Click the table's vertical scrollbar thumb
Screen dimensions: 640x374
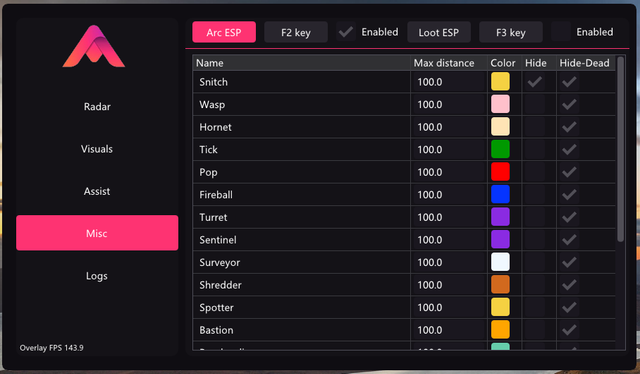[x=620, y=149]
